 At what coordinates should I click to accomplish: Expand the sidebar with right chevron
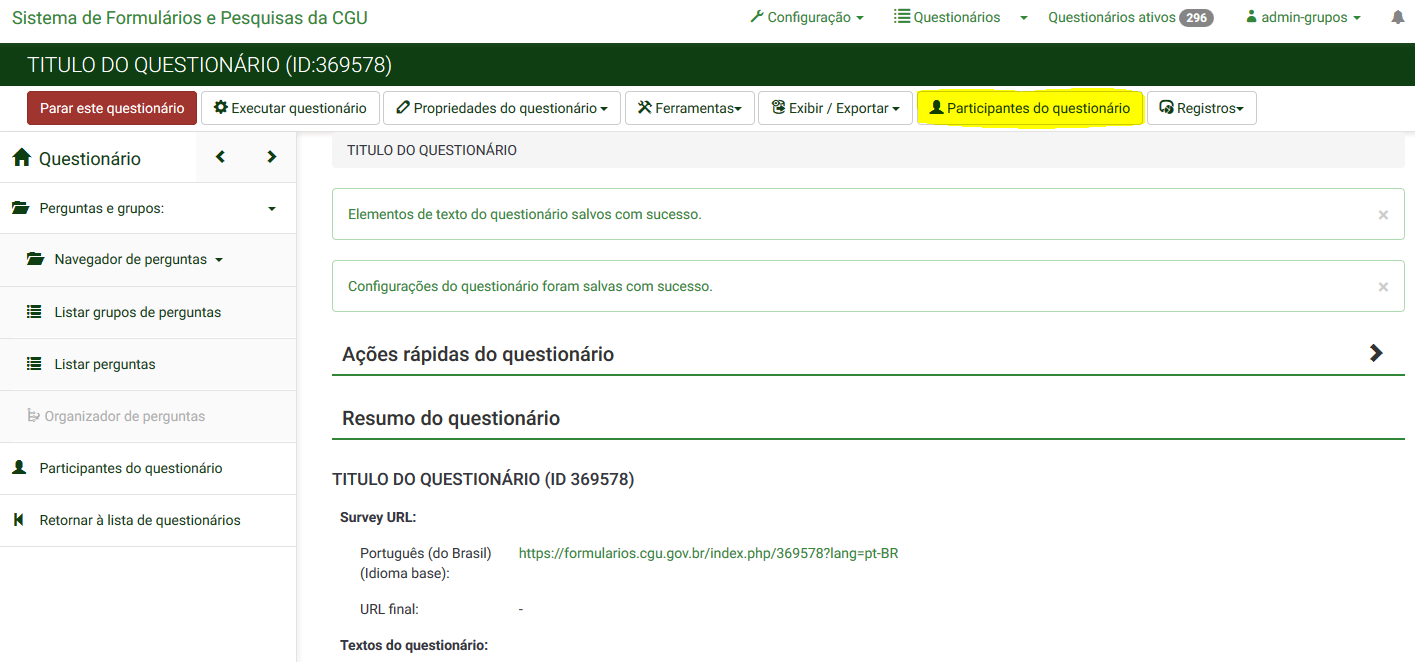(270, 157)
